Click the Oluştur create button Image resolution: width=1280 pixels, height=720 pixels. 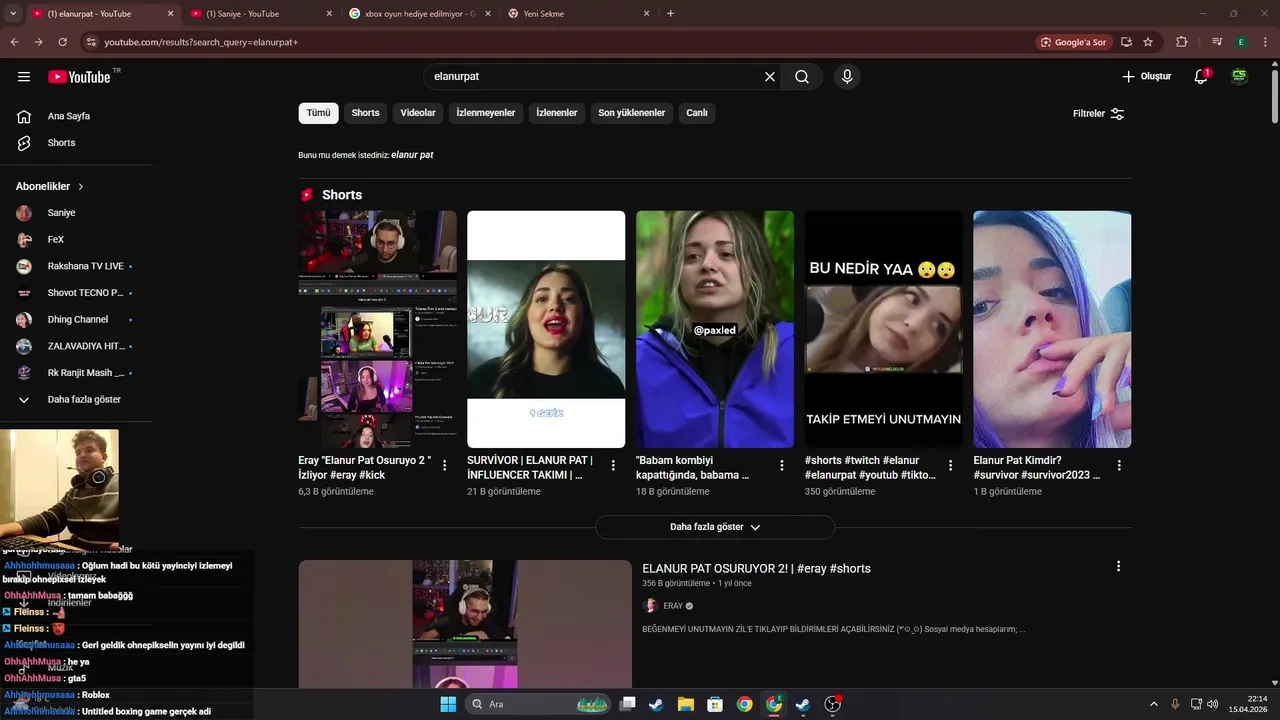(x=1146, y=77)
